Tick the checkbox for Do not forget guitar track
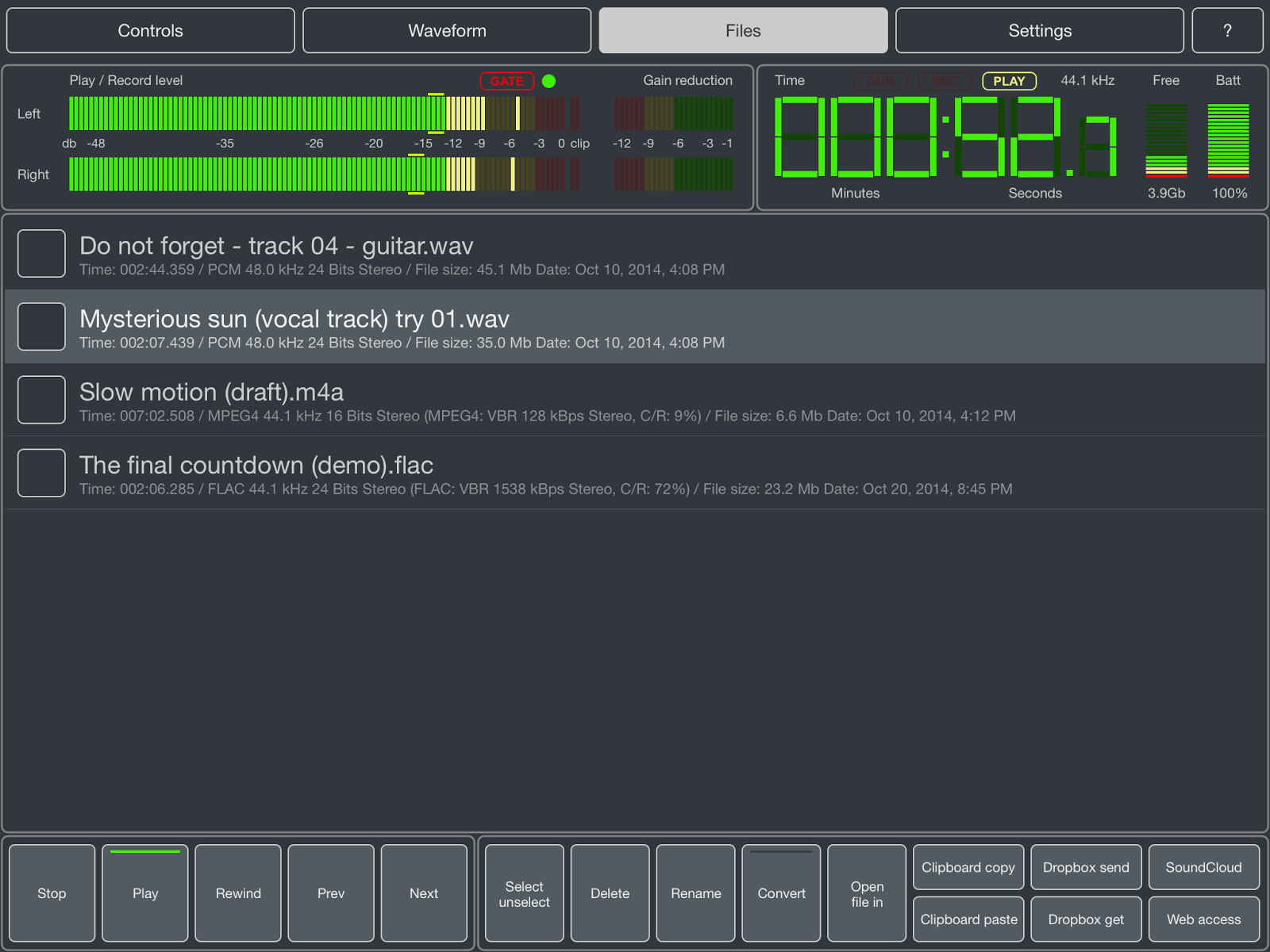This screenshot has height=952, width=1270. click(x=41, y=253)
